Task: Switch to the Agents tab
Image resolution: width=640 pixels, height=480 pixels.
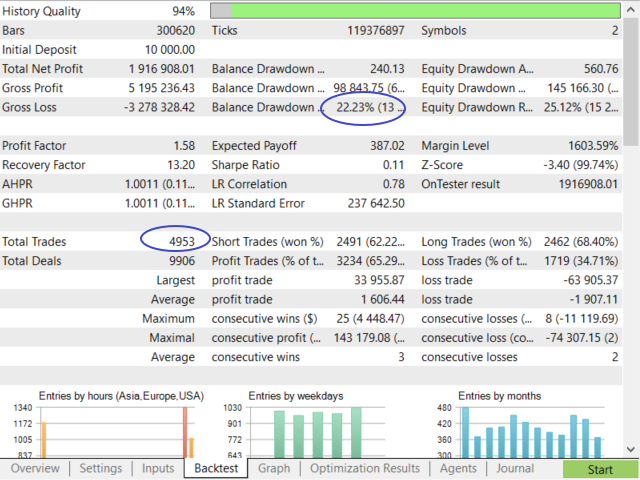Action: coord(458,468)
